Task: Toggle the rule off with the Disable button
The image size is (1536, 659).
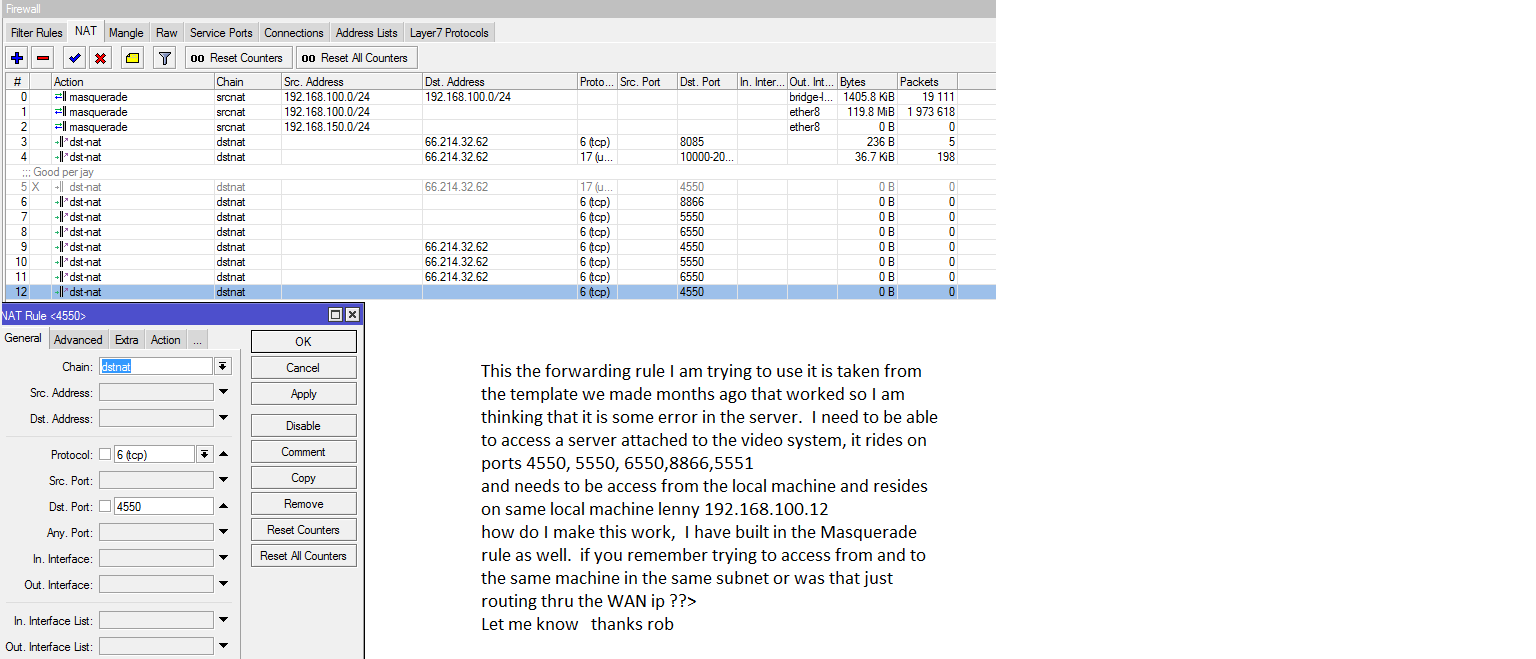Action: [303, 424]
